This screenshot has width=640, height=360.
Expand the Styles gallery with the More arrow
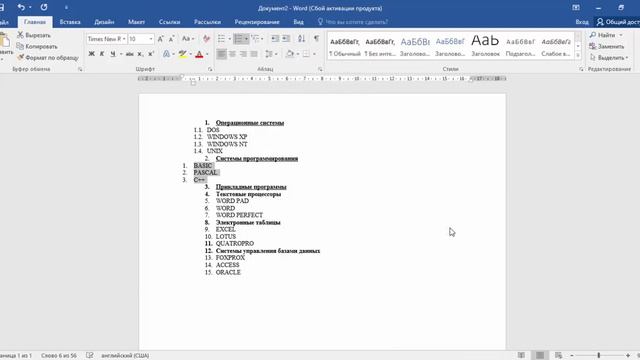[x=578, y=55]
